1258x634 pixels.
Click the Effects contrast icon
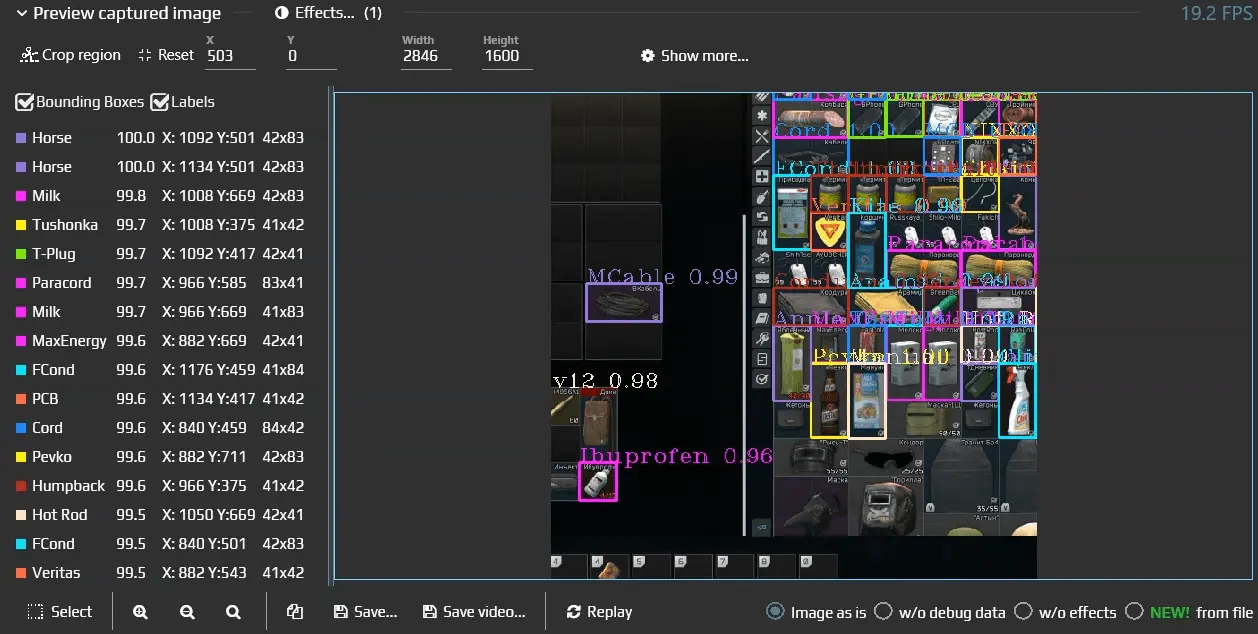[x=281, y=13]
